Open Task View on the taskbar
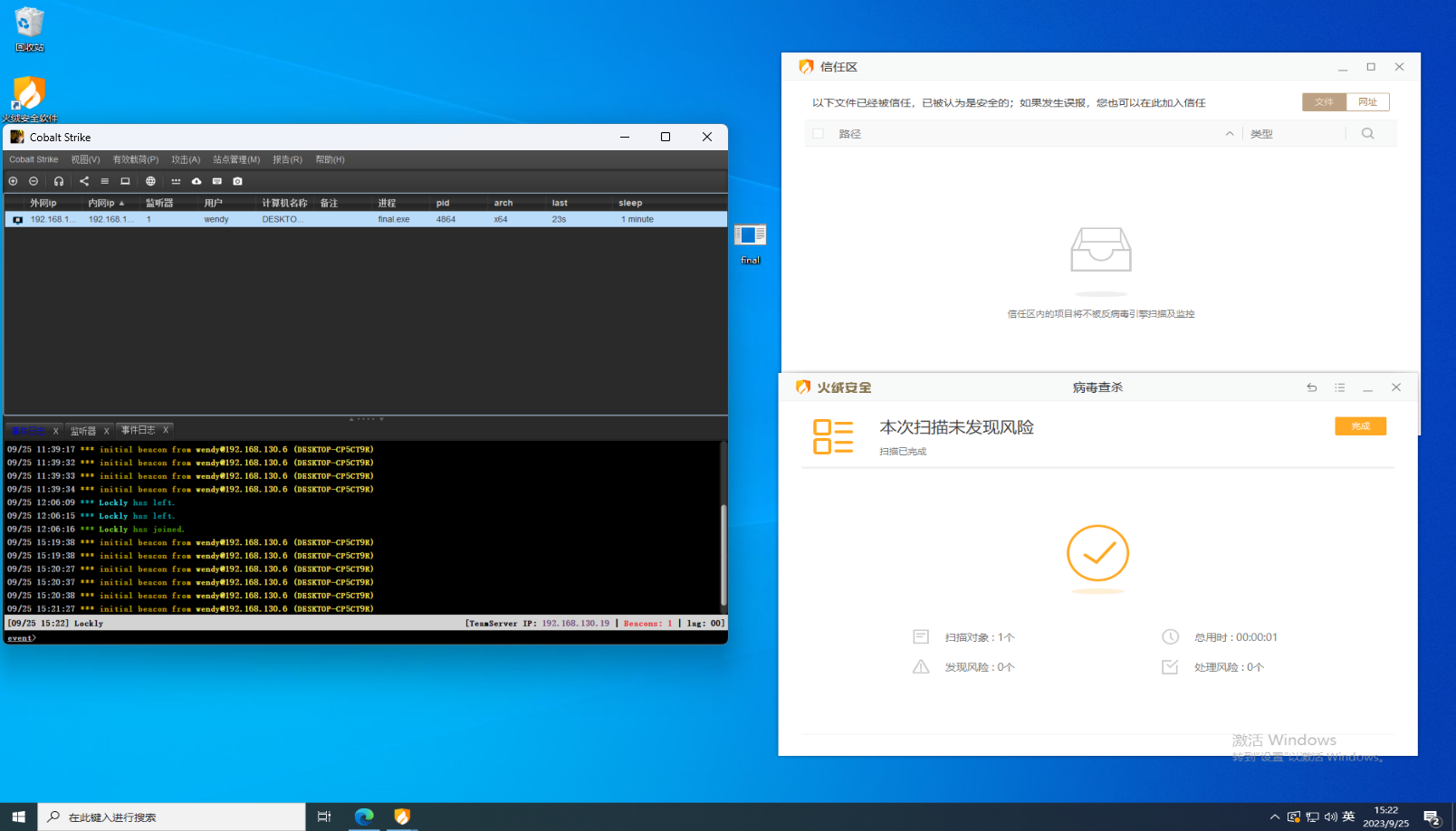The height and width of the screenshot is (831, 1456). pyautogui.click(x=324, y=817)
